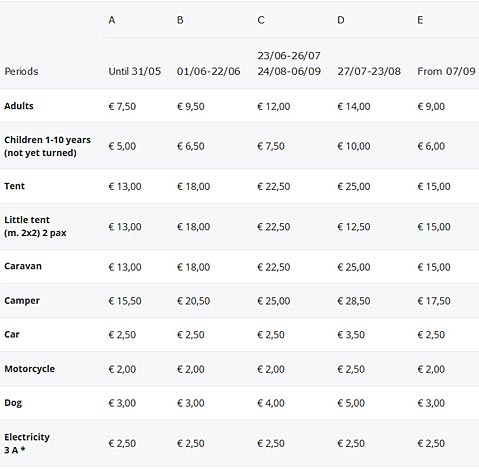Click the Adults price € 14,00
Image resolution: width=479 pixels, height=469 pixels.
tap(354, 106)
